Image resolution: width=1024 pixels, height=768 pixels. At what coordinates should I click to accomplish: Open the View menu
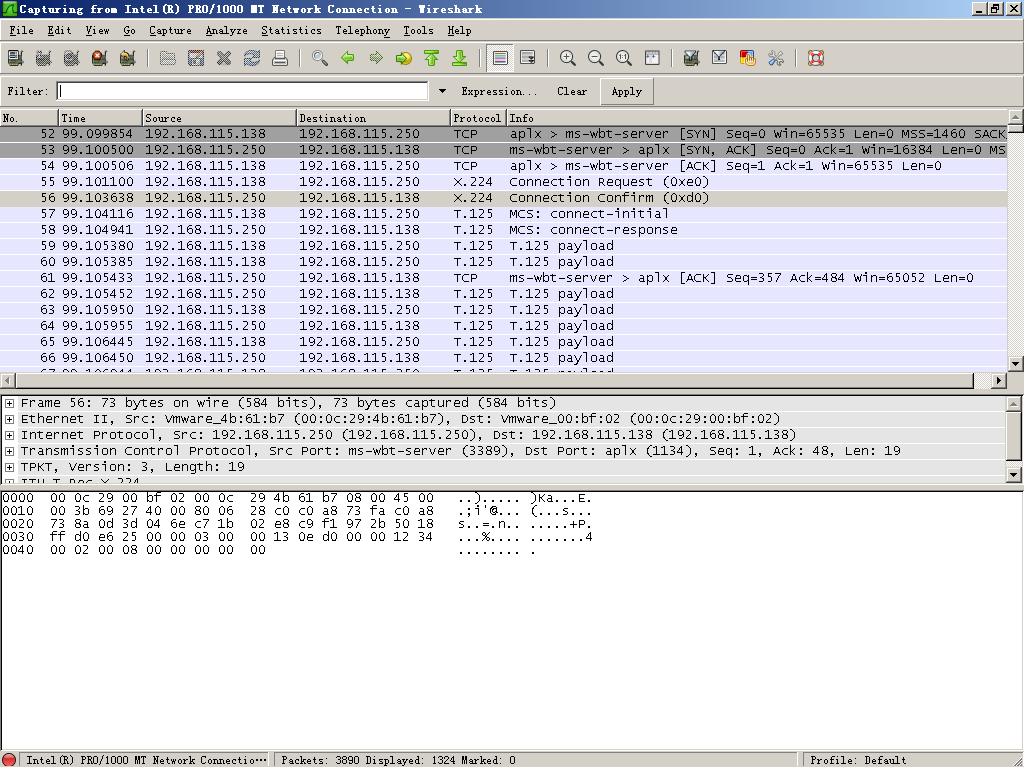click(x=97, y=31)
